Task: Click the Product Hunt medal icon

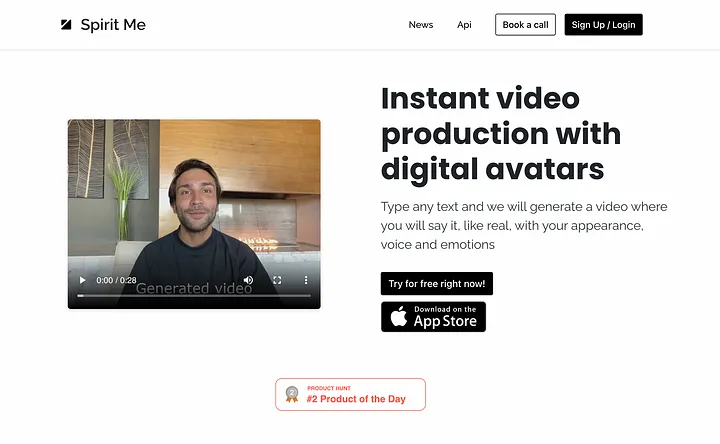Action: (292, 394)
